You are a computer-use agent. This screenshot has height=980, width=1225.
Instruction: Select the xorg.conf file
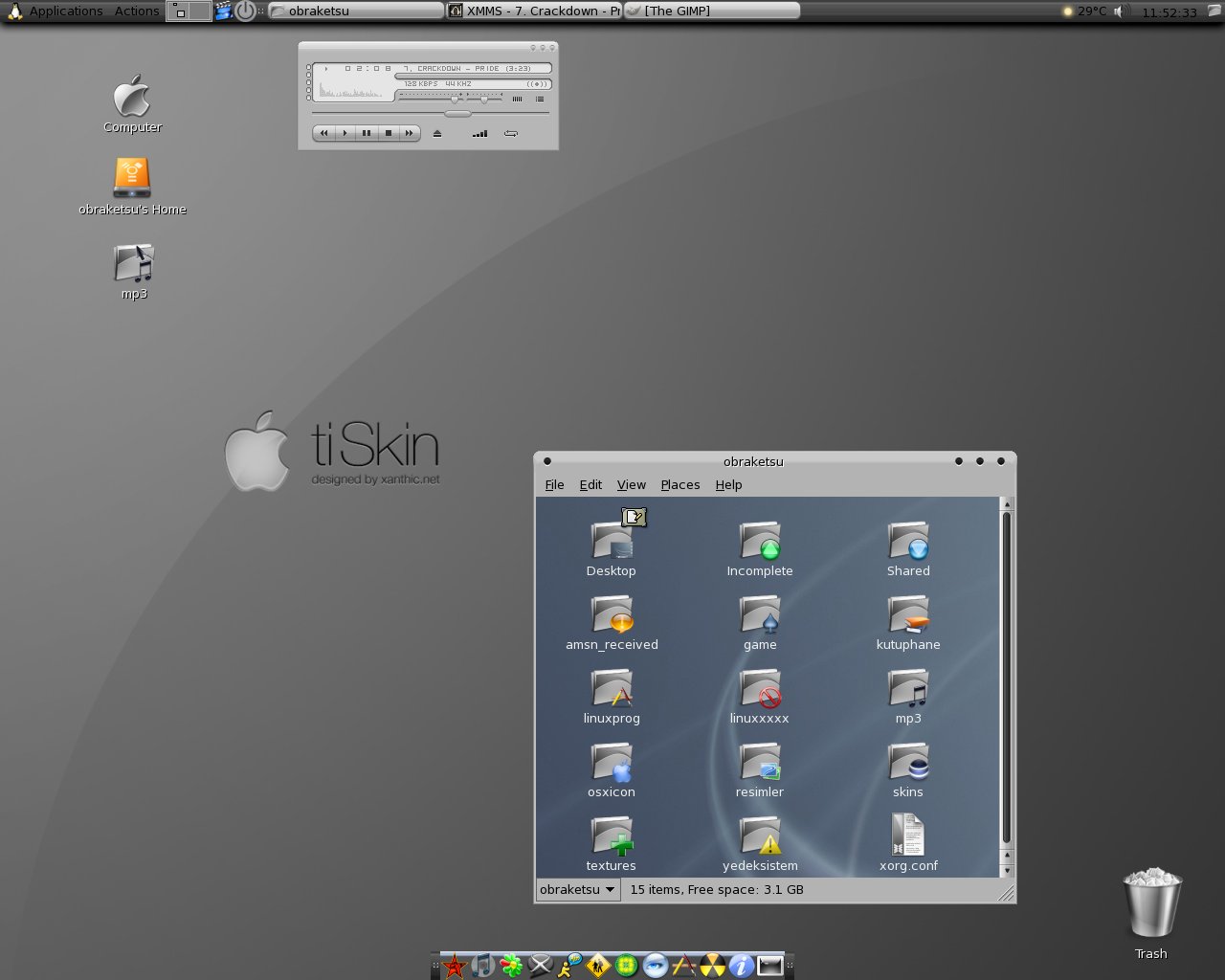coord(908,844)
